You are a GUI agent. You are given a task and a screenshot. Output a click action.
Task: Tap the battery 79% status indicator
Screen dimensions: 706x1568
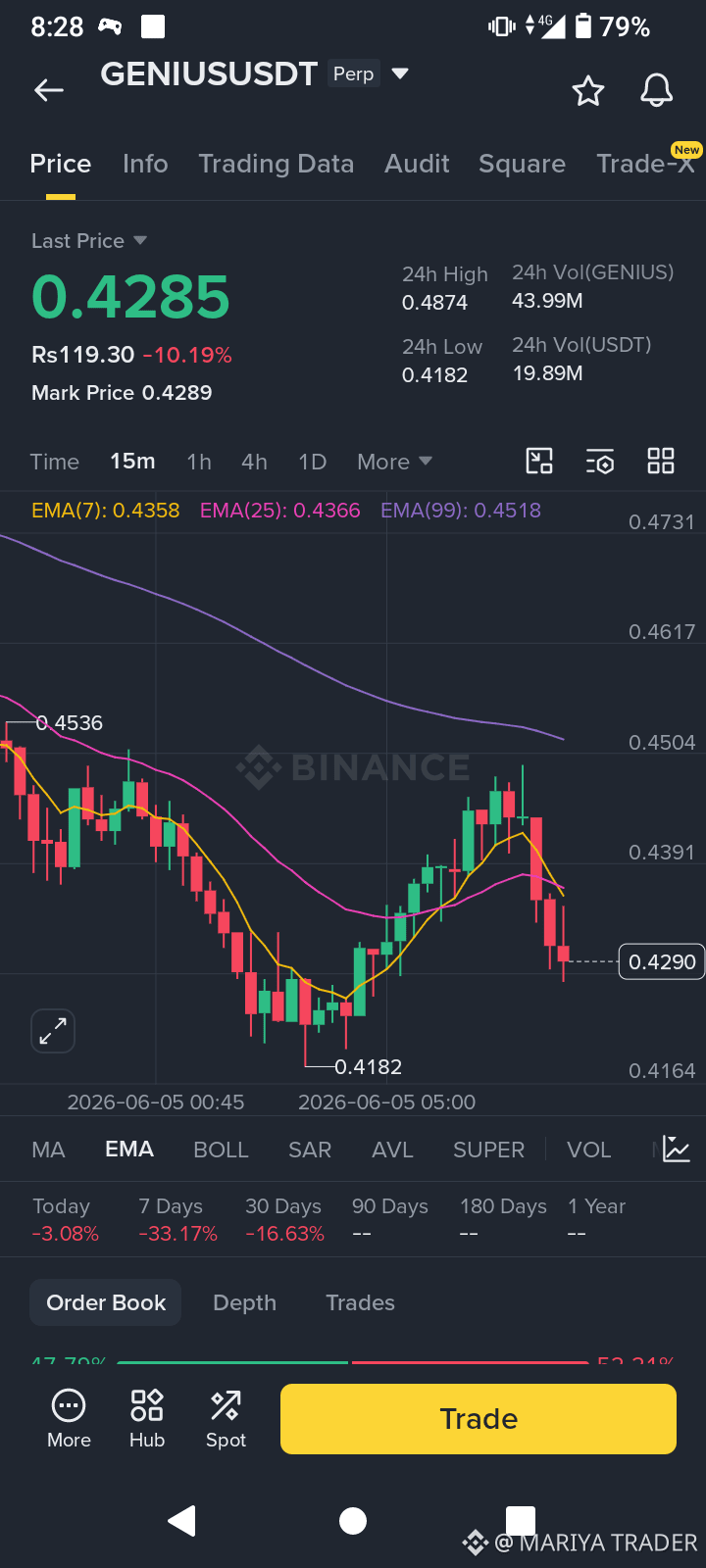[x=612, y=26]
